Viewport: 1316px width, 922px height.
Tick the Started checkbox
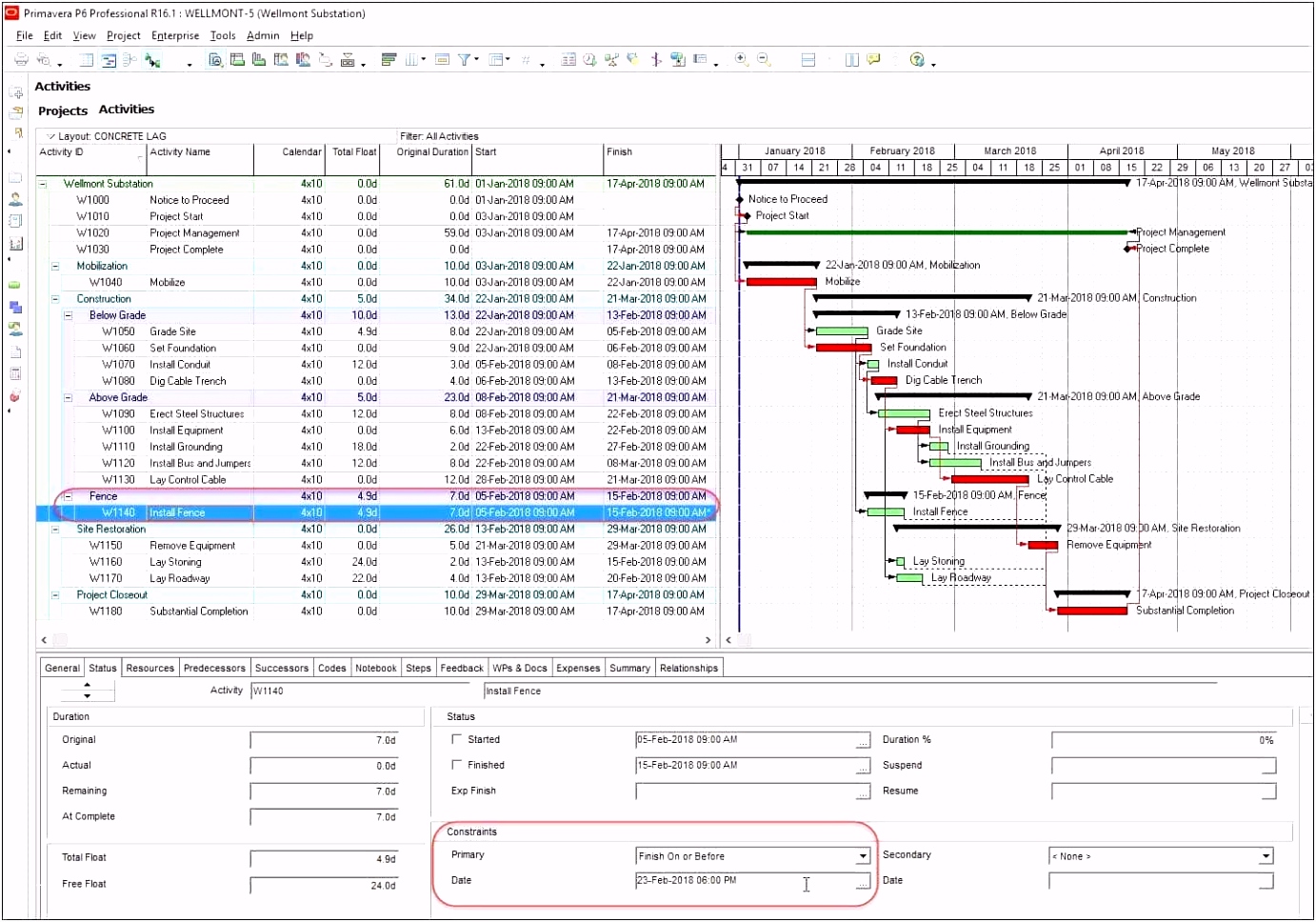(x=457, y=739)
